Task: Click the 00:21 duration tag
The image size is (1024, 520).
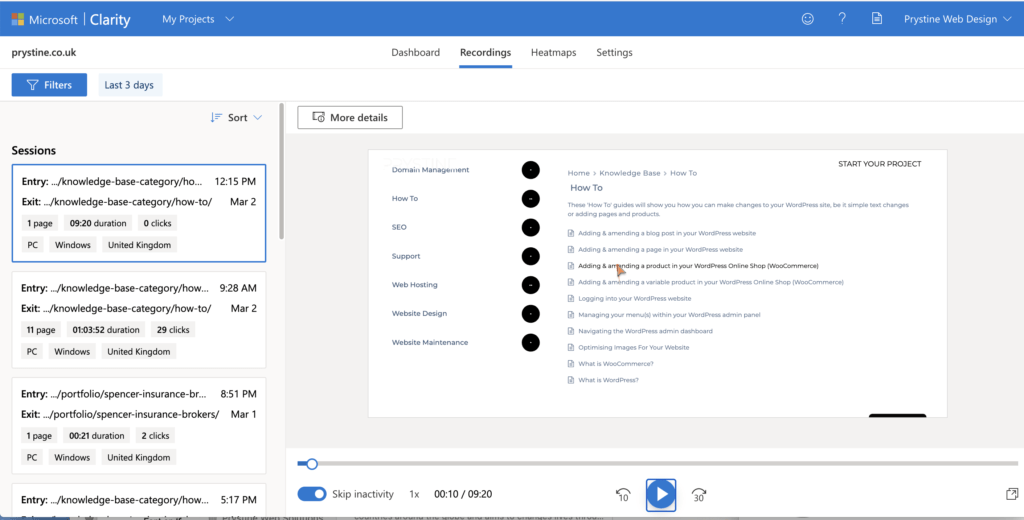Action: (x=97, y=436)
